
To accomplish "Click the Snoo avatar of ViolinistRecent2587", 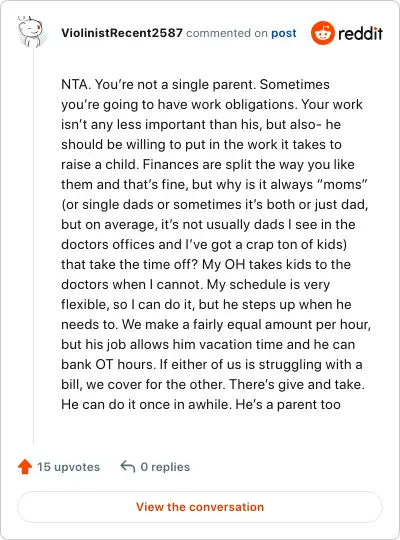I will 31,31.
